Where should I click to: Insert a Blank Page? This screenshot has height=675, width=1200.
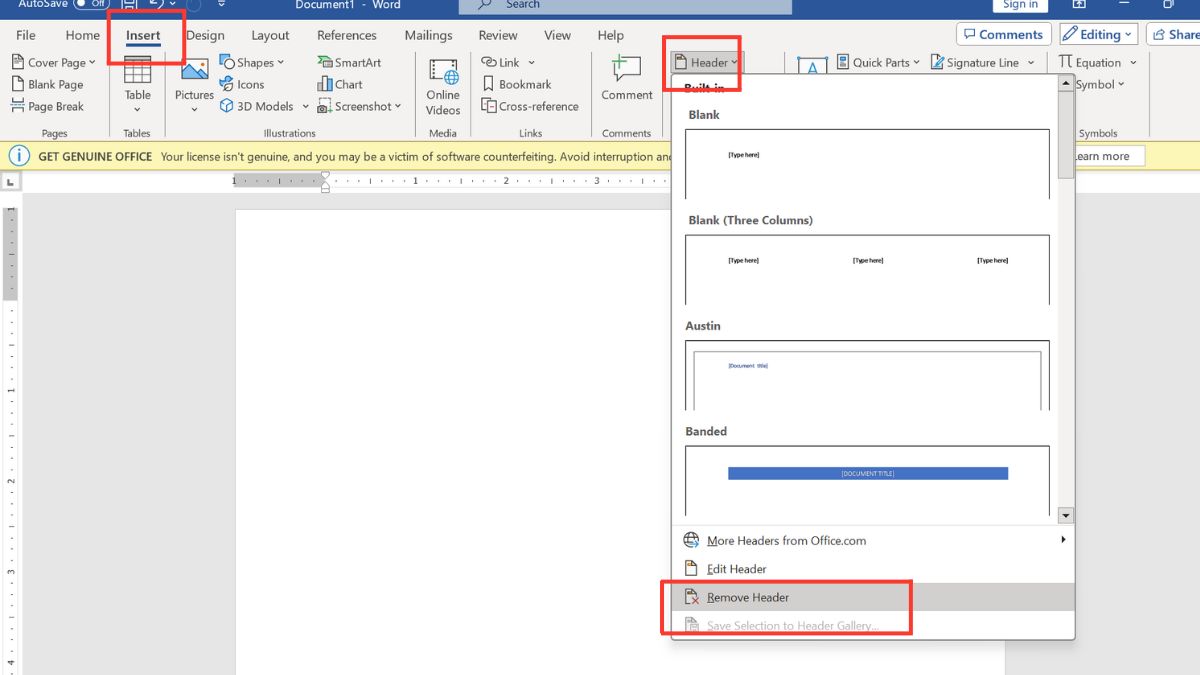47,84
